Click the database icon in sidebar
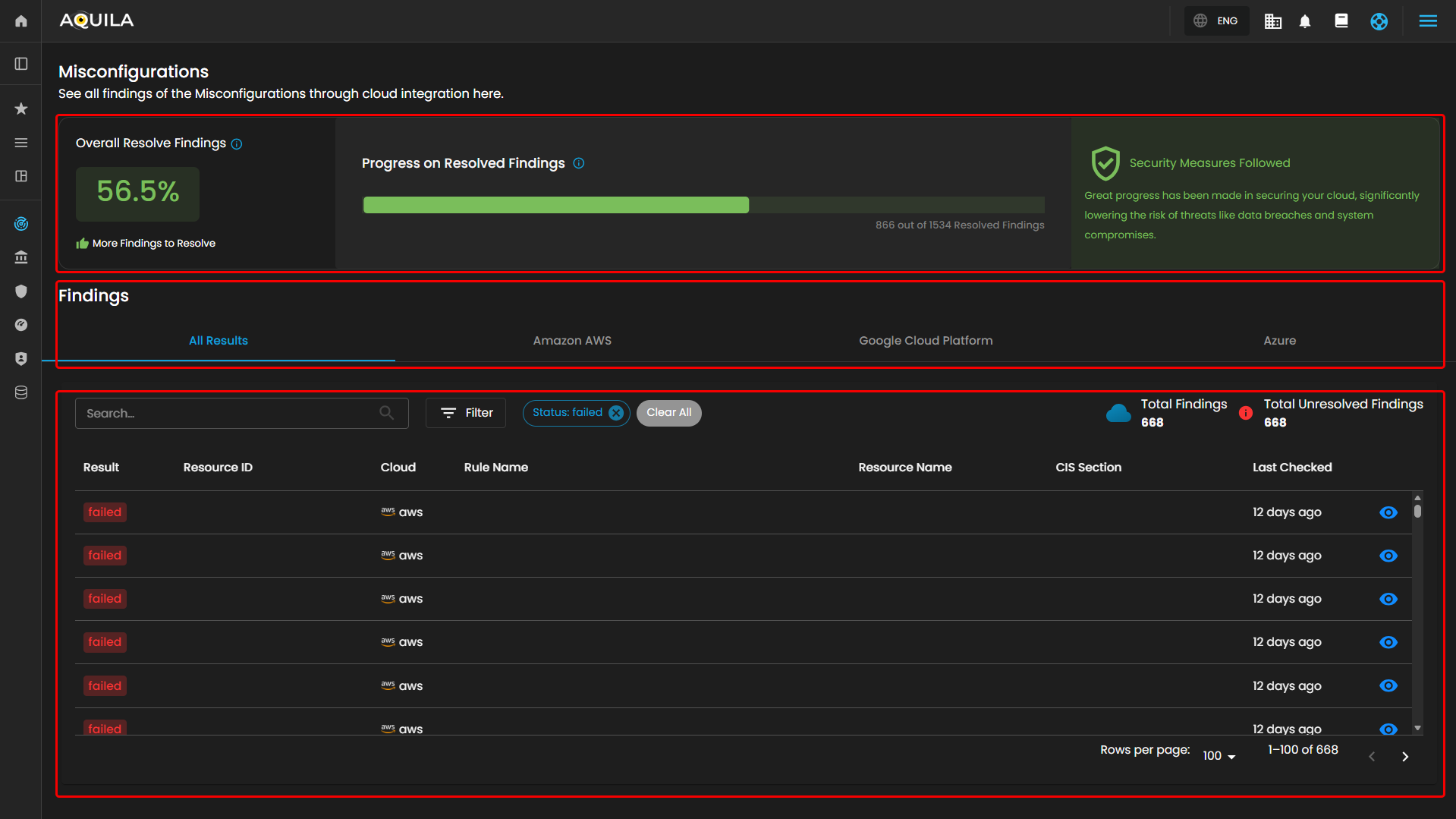Image resolution: width=1456 pixels, height=819 pixels. 21,392
